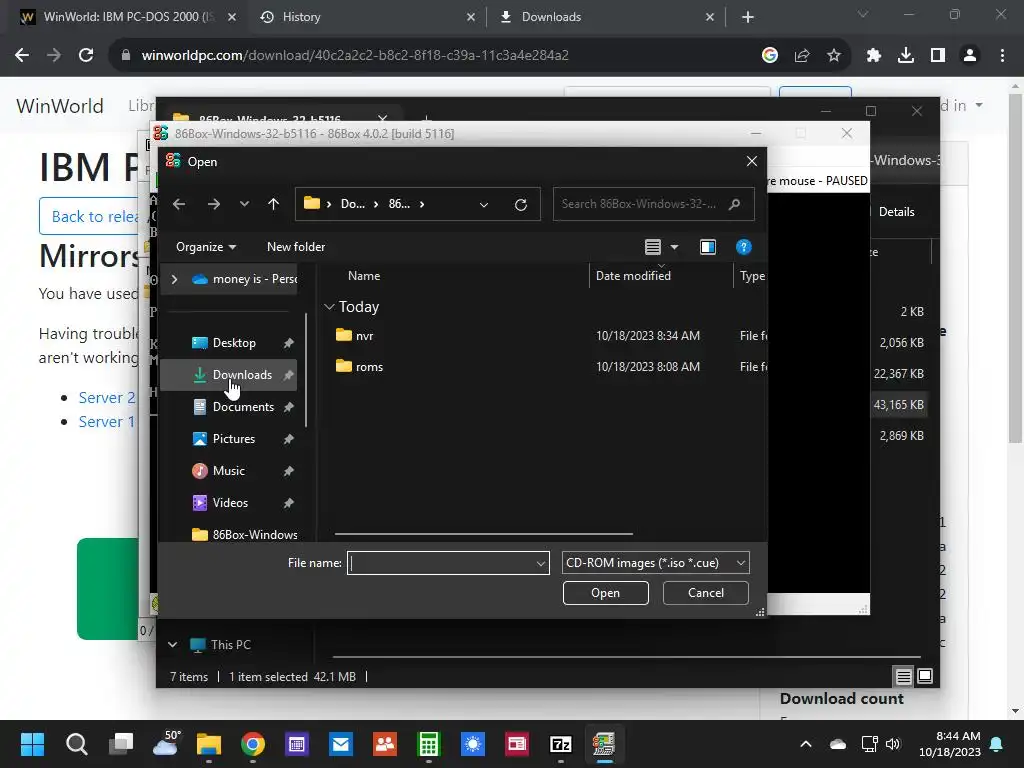
Task: Show hidden system tray icons
Action: pyautogui.click(x=806, y=744)
